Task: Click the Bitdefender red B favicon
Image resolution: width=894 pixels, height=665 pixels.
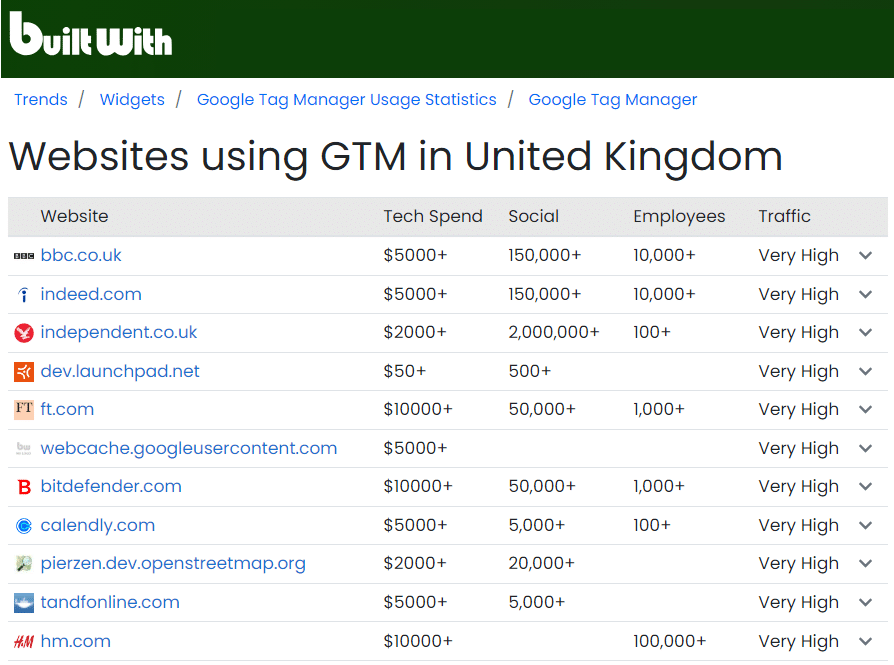Action: click(24, 487)
